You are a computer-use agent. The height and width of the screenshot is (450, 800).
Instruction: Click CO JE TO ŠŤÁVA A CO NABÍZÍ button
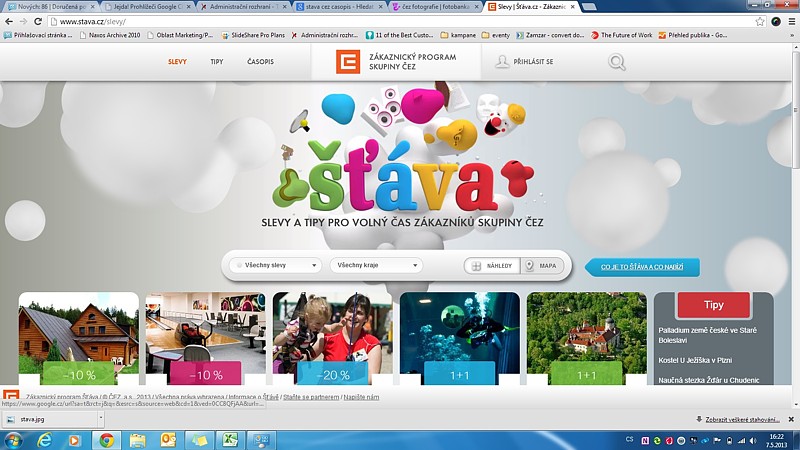click(x=642, y=267)
